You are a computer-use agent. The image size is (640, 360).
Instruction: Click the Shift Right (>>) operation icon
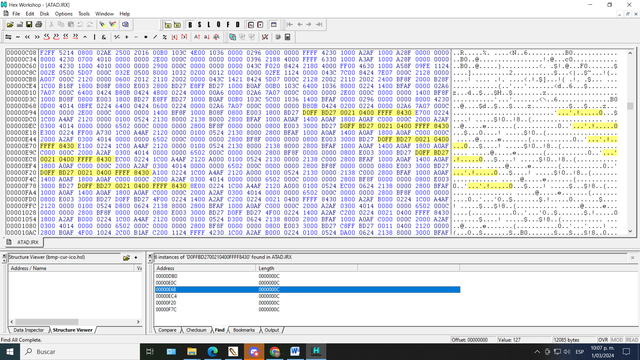tap(37, 37)
